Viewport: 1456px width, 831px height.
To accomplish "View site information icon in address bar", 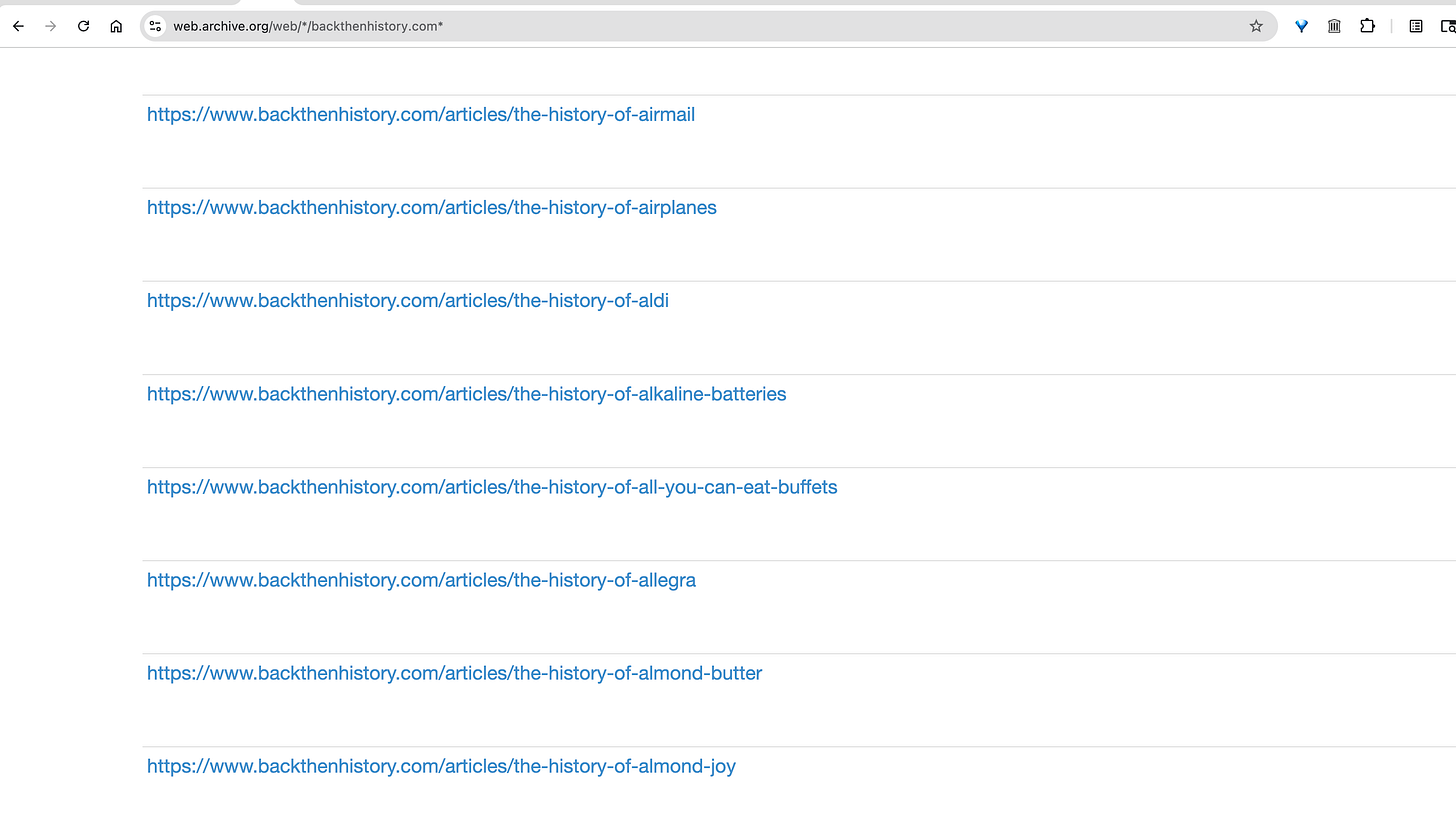I will coord(155,26).
